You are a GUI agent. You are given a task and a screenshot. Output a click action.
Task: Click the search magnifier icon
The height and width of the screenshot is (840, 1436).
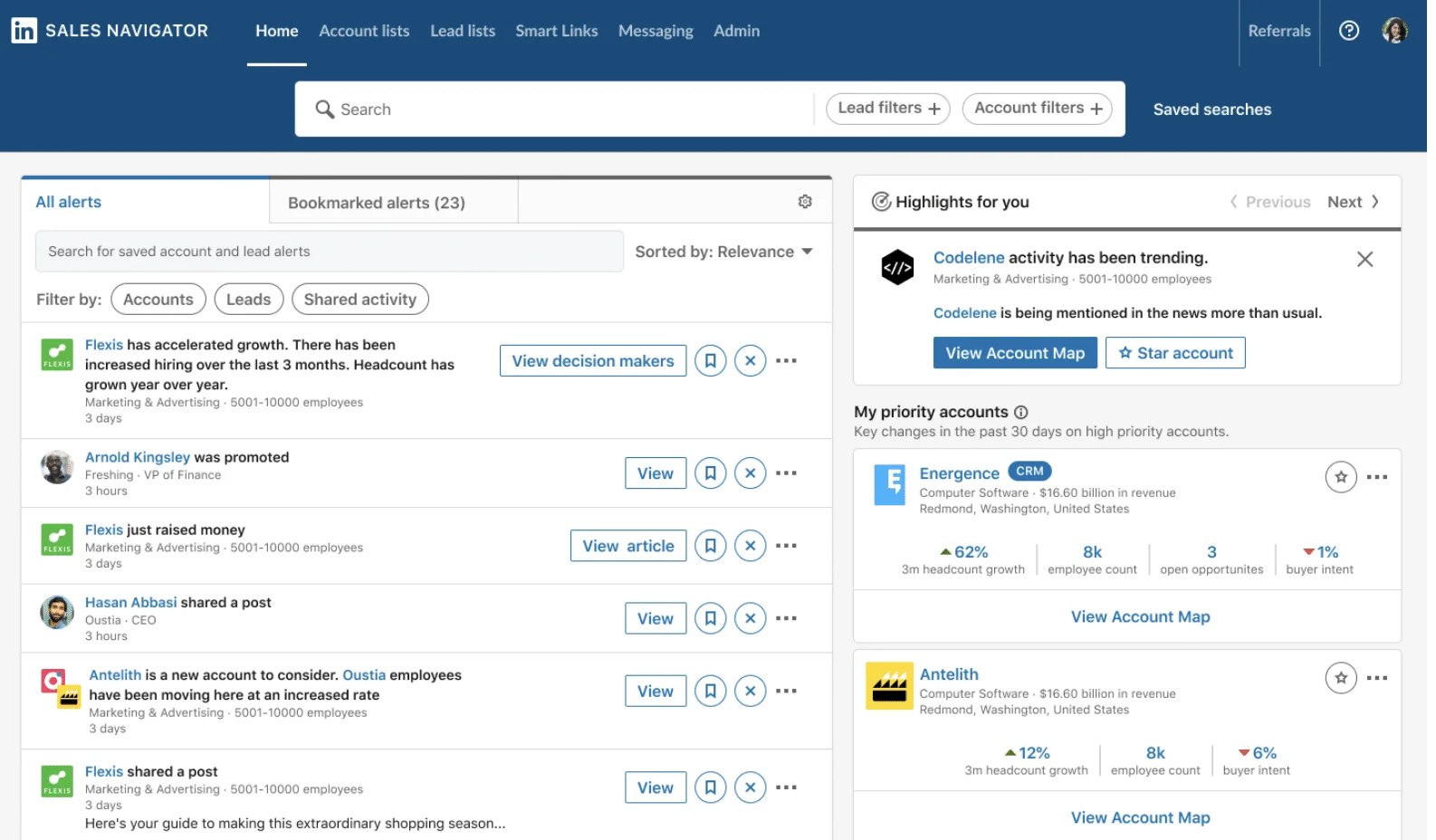324,110
